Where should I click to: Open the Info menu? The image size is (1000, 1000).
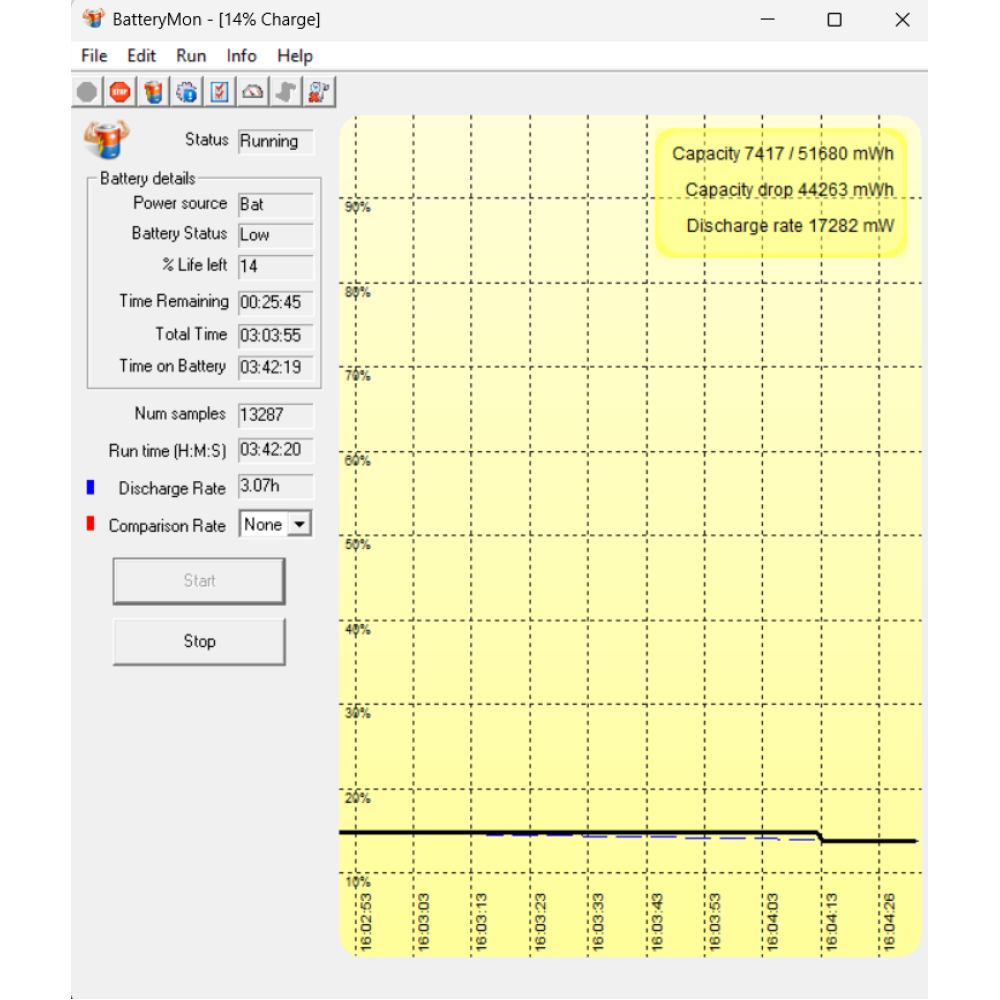click(241, 56)
